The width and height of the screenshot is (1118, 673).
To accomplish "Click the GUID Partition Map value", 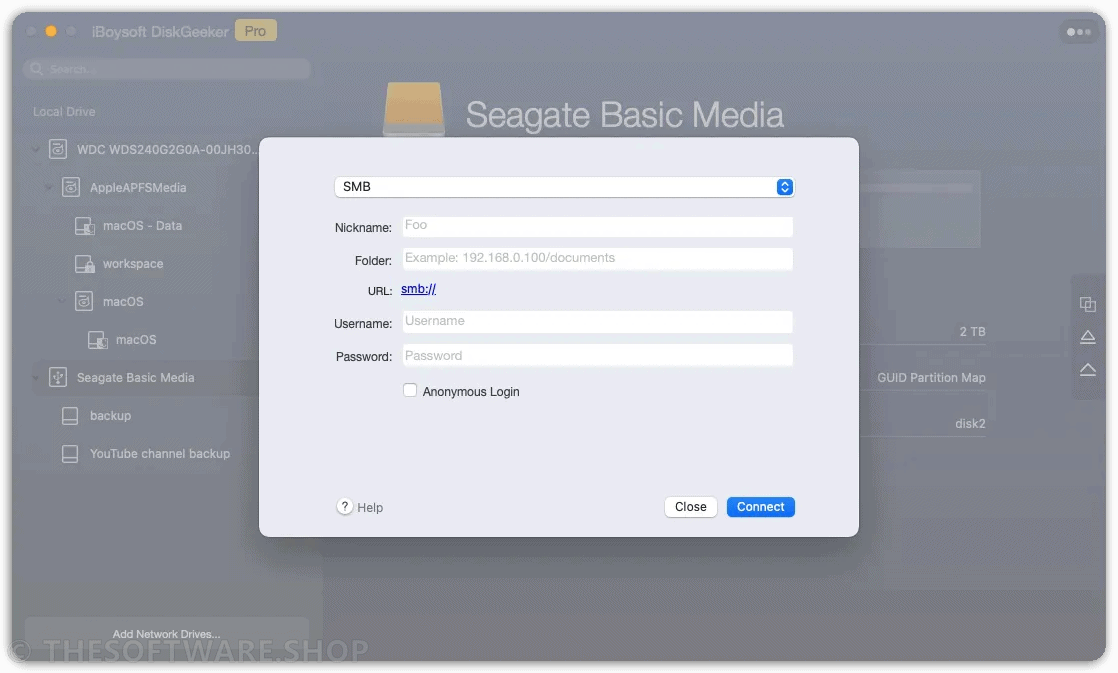I will (931, 378).
